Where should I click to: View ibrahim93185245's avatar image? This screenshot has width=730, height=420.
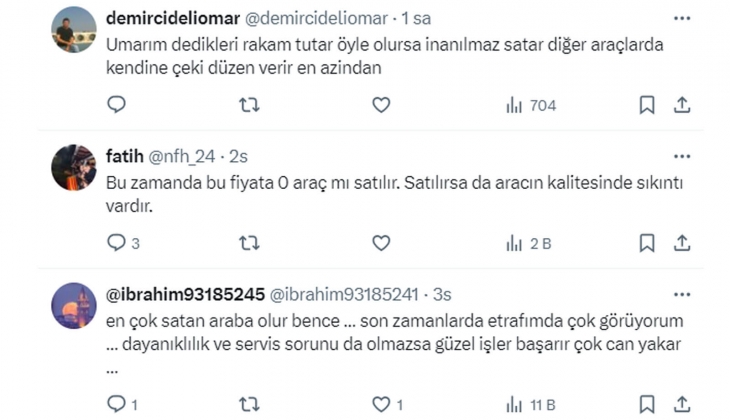pyautogui.click(x=73, y=304)
